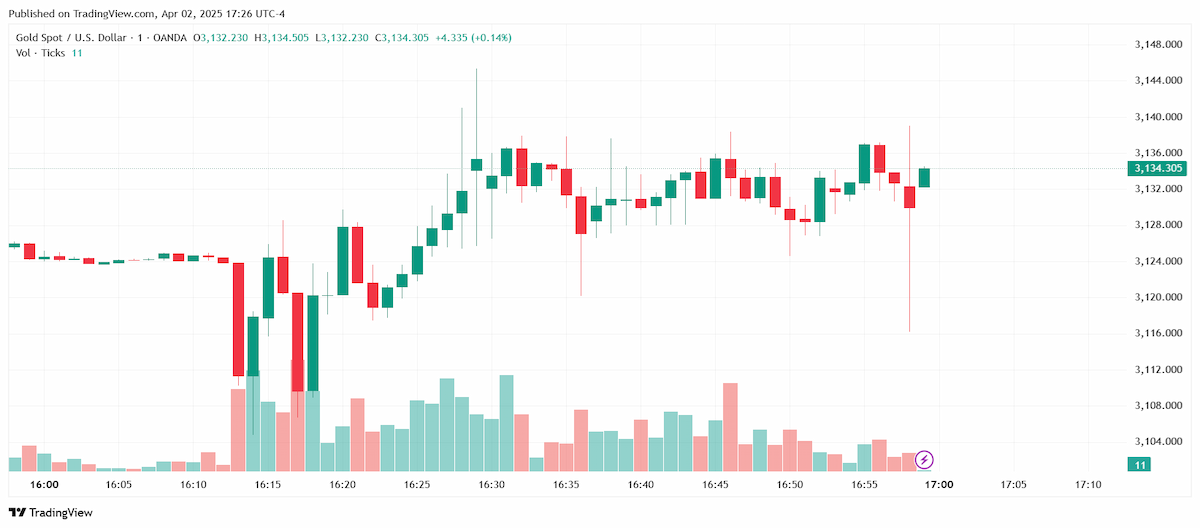Click the +4.335 (+0.14%) change value
Viewport: 1200px width, 528px height.
(x=473, y=38)
